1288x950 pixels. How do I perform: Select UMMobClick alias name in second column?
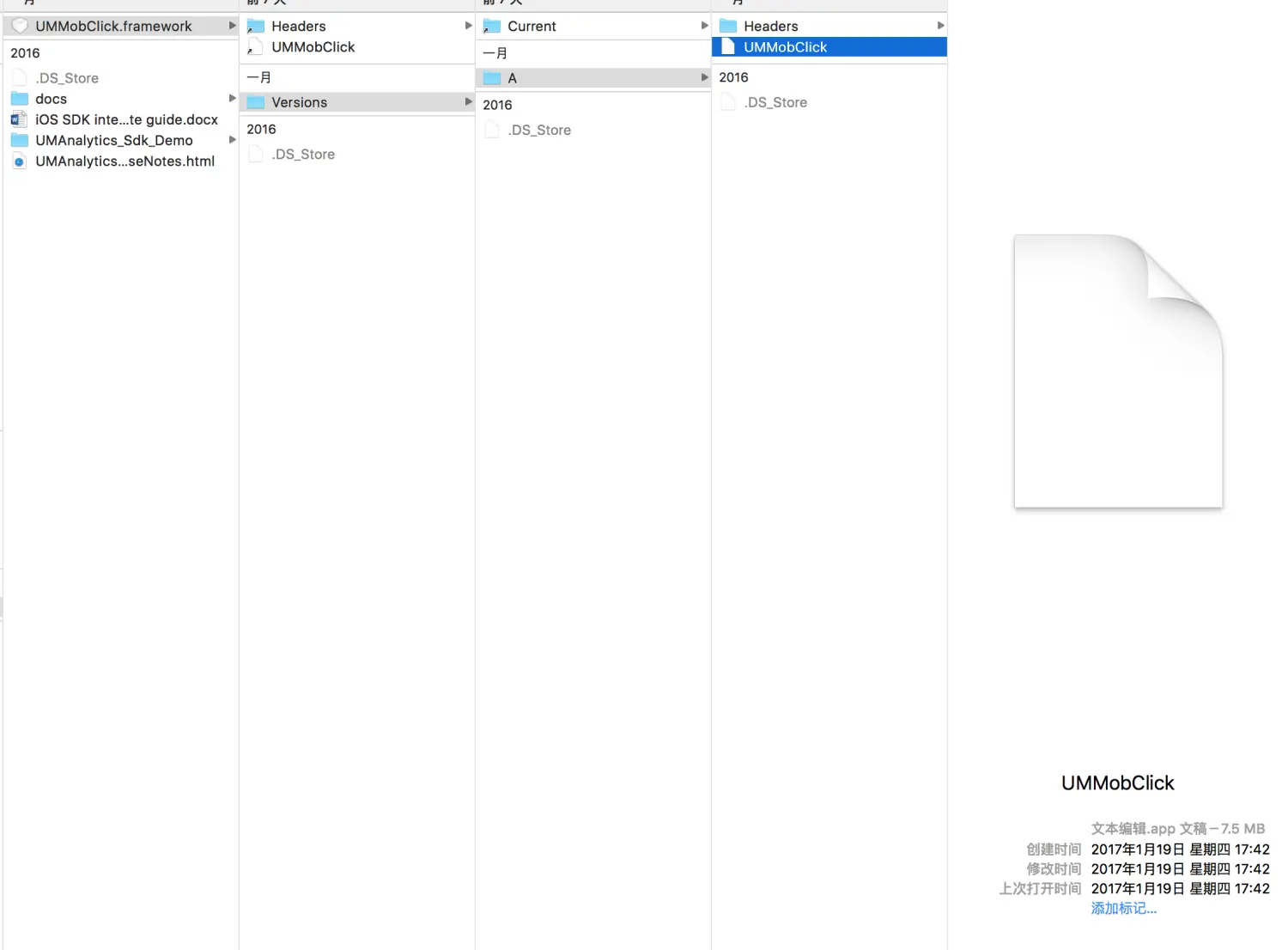pos(313,46)
